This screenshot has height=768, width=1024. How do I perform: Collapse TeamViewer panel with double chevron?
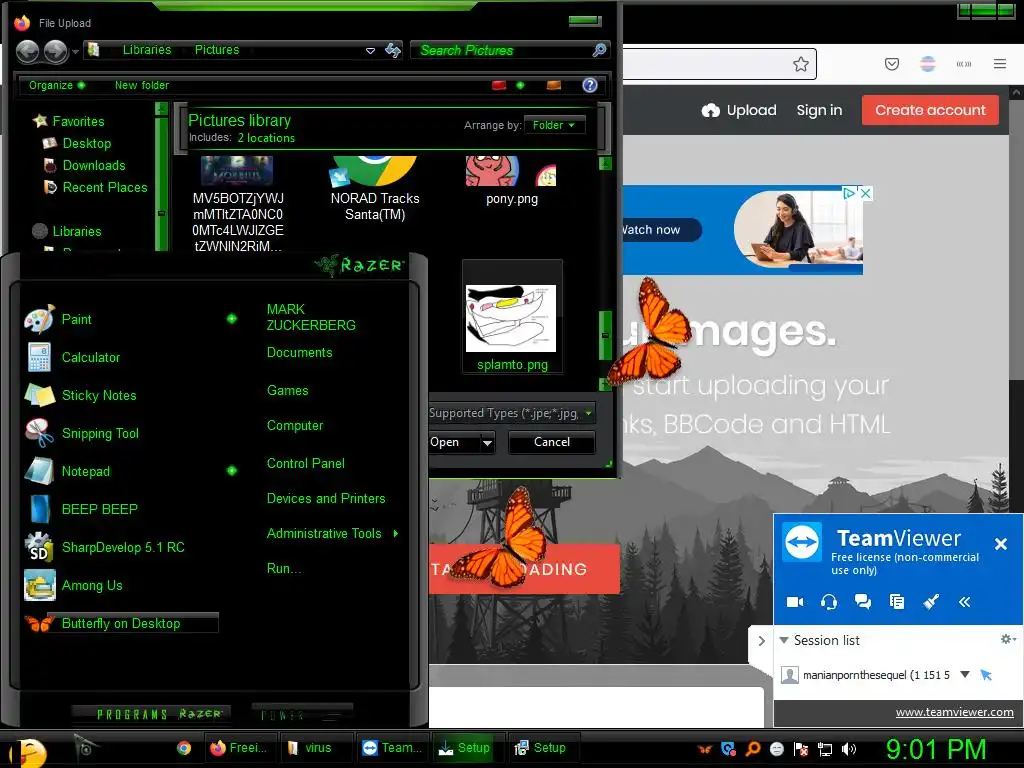coord(965,602)
